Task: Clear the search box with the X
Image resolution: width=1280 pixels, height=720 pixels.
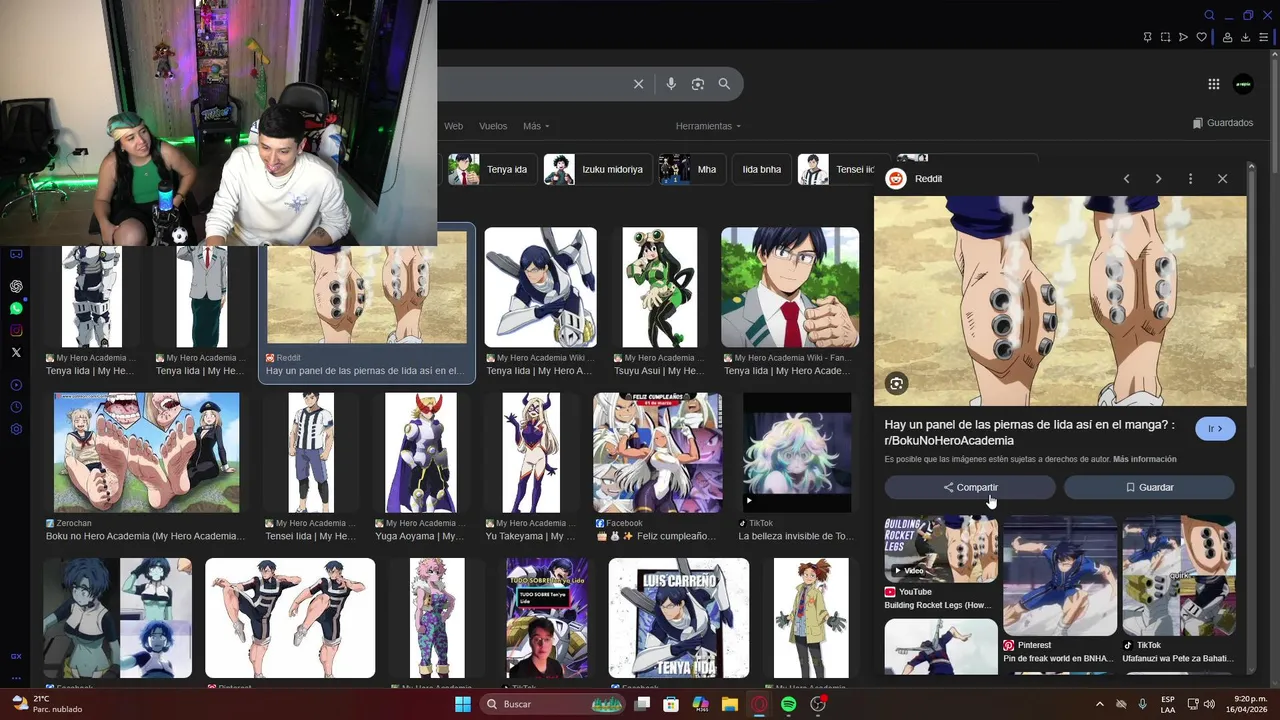Action: tap(639, 84)
